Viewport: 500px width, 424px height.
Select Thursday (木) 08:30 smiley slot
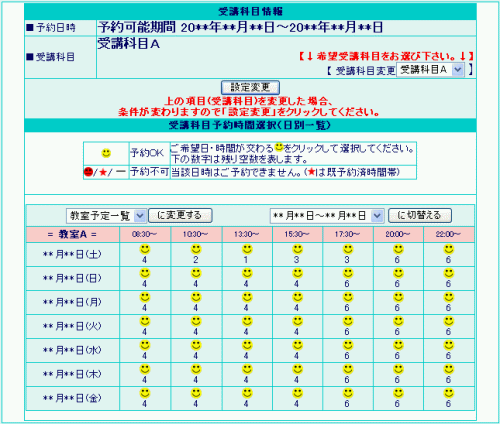tap(145, 369)
